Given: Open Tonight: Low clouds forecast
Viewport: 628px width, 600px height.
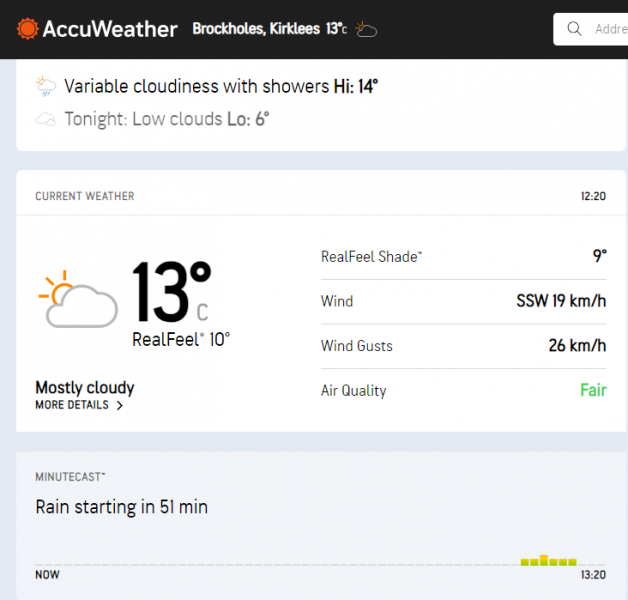Looking at the screenshot, I should pos(167,120).
